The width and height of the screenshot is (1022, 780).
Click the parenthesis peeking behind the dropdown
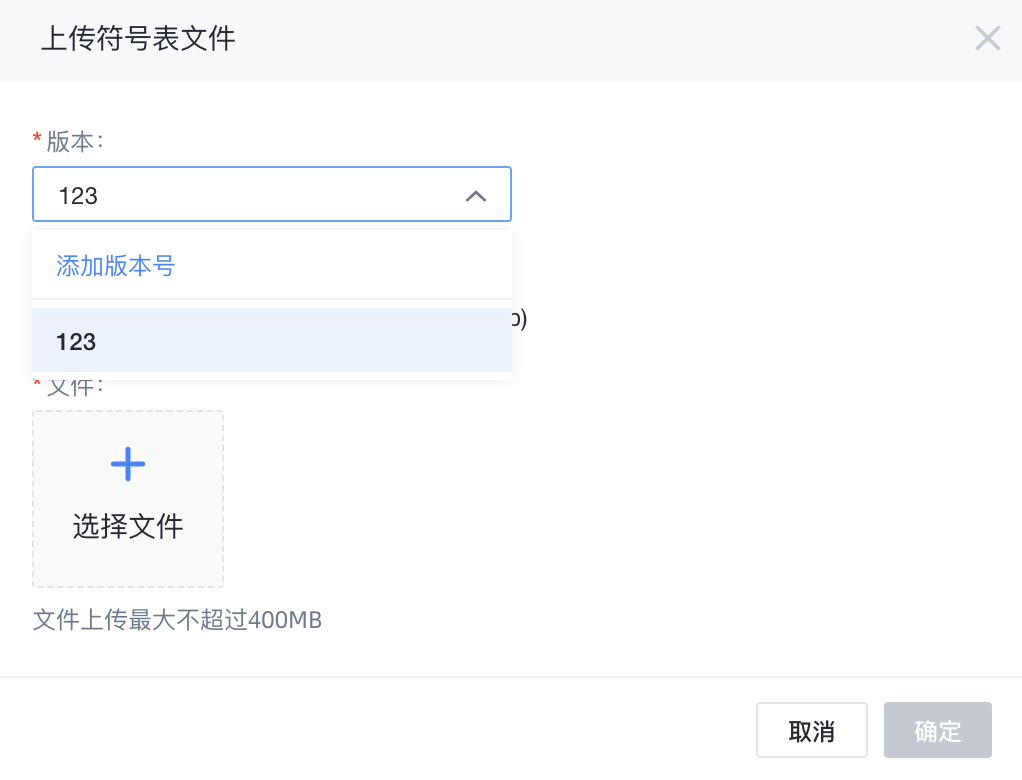pos(521,320)
